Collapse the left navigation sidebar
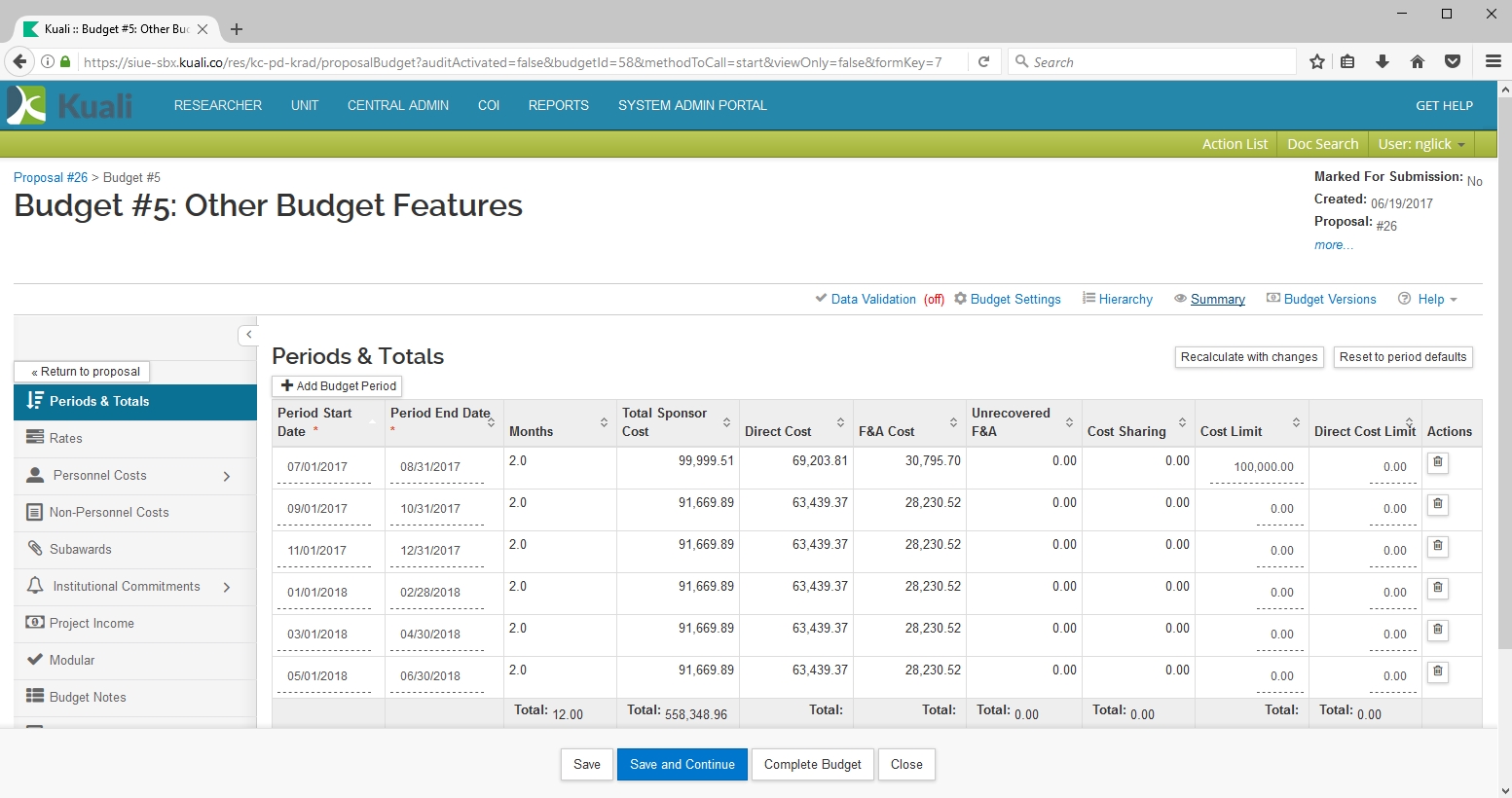 (x=248, y=335)
